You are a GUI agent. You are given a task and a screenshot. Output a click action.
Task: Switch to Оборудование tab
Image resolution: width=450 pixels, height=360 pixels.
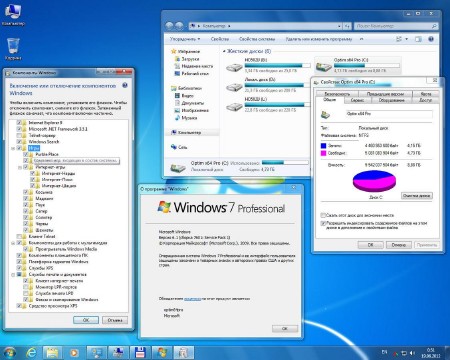click(391, 100)
